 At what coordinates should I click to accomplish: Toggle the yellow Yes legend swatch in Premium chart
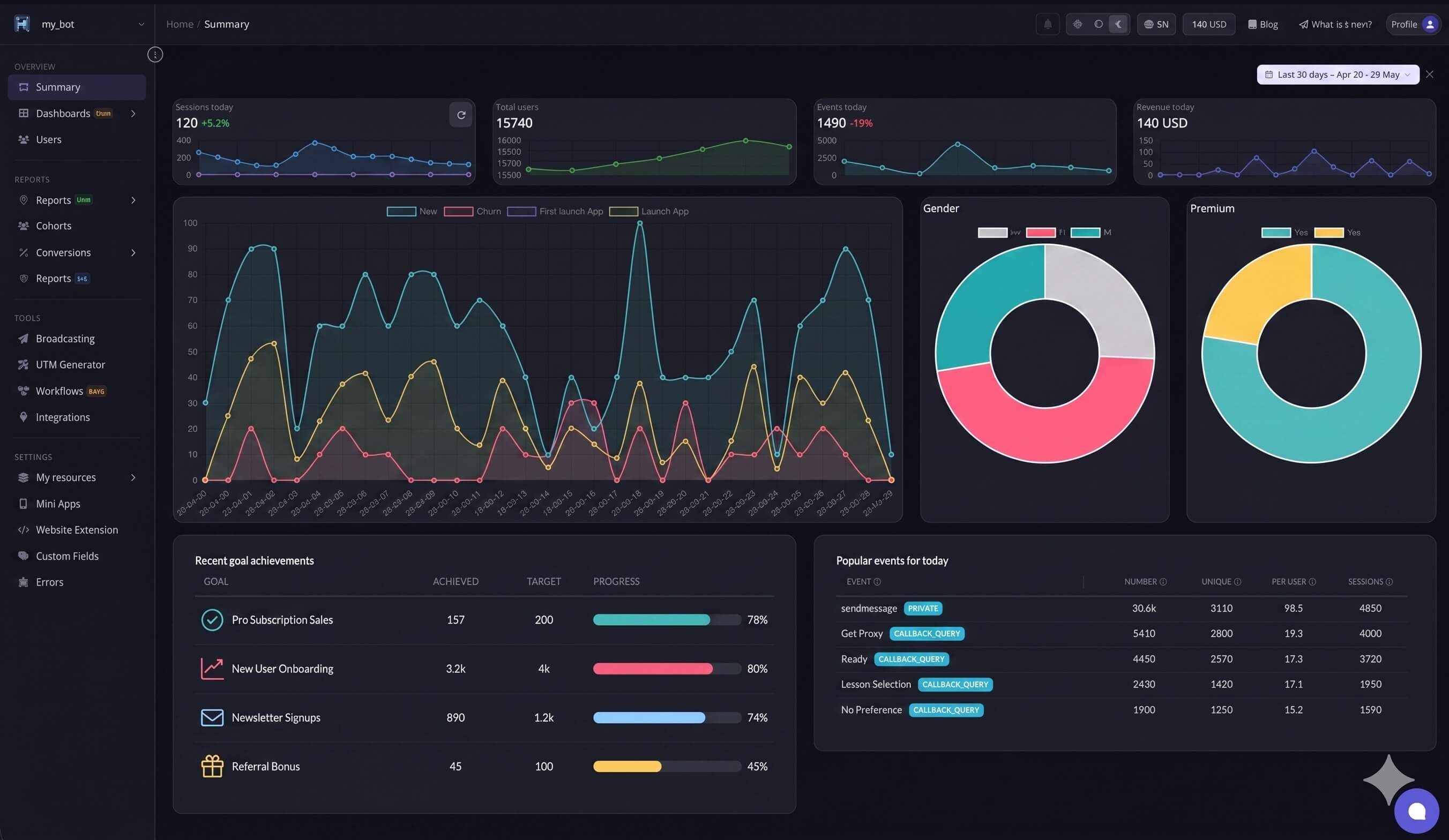pyautogui.click(x=1329, y=232)
